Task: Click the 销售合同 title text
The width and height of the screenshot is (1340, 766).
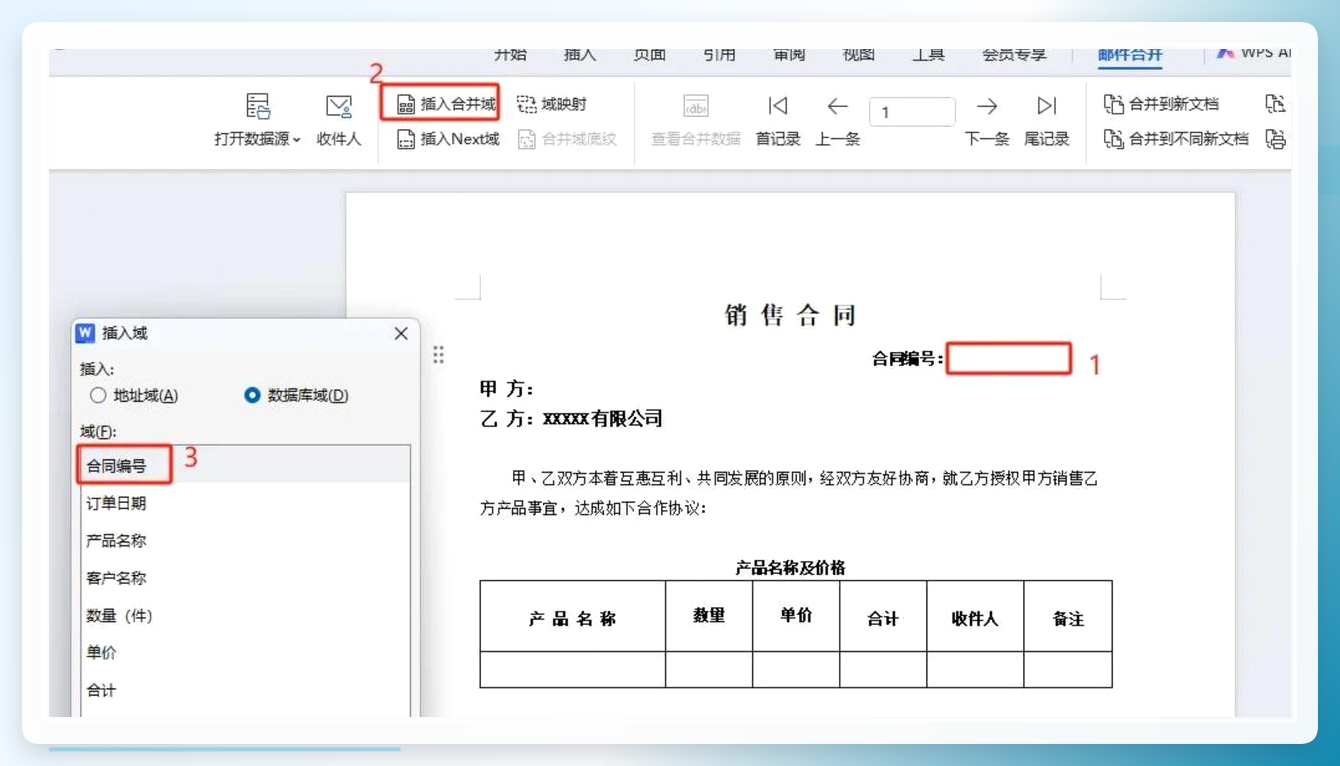Action: click(790, 316)
